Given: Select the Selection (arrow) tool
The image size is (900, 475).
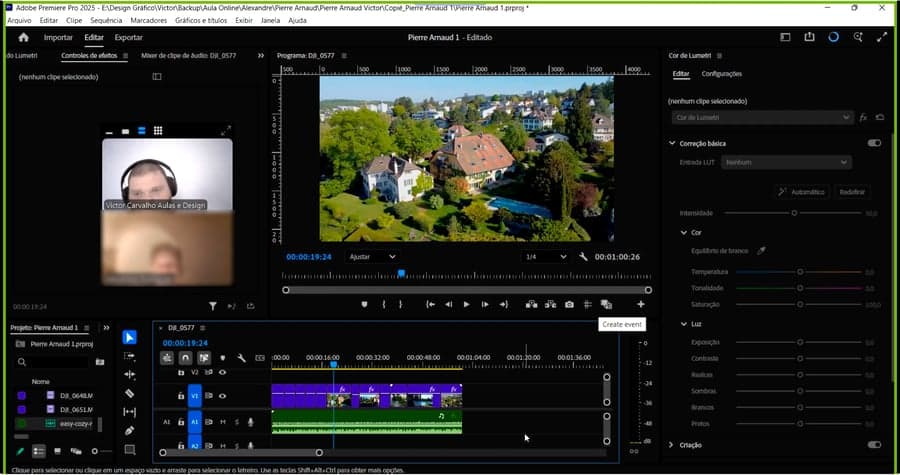Looking at the screenshot, I should click(130, 337).
